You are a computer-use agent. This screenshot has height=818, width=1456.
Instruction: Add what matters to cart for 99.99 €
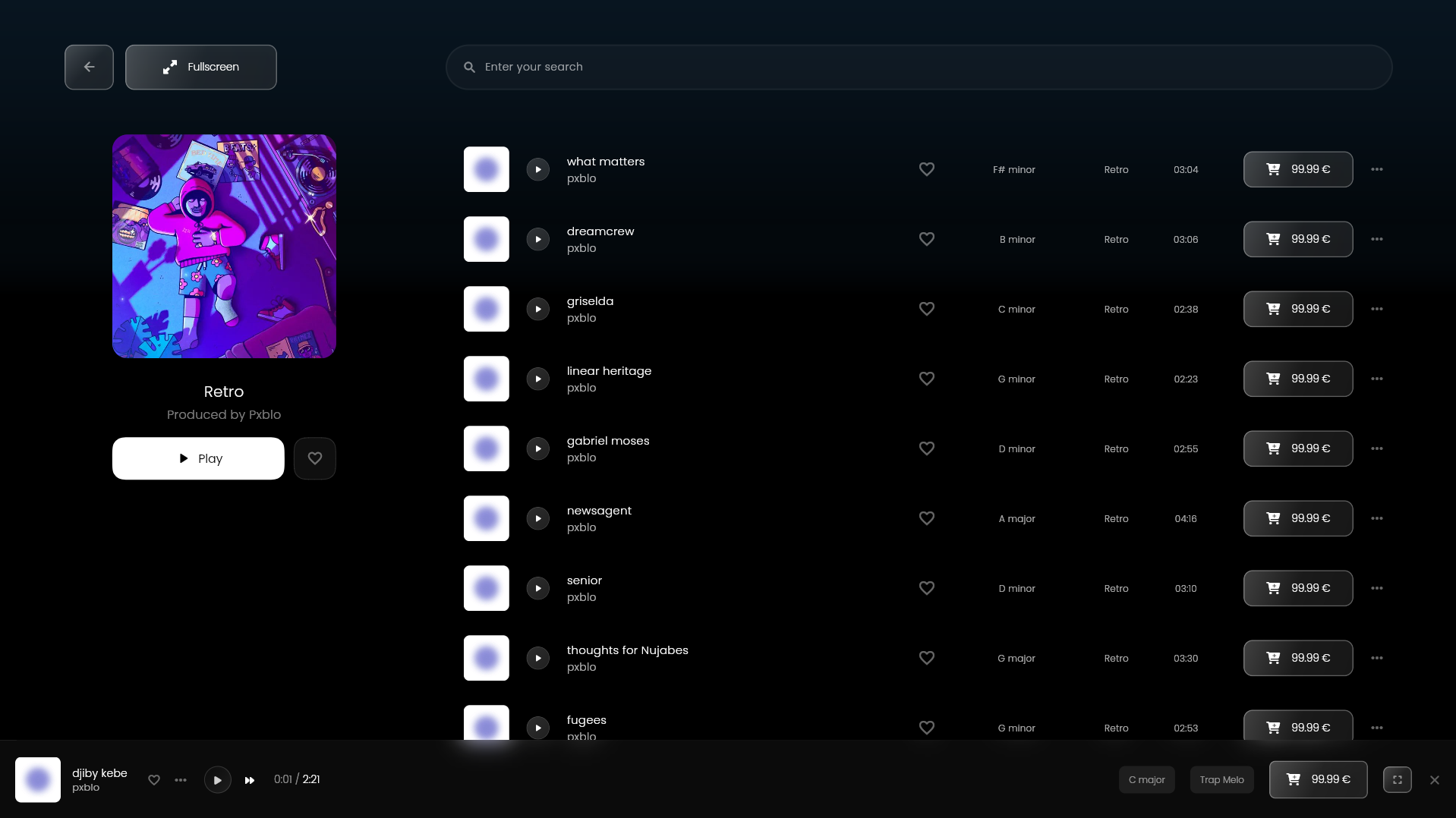1298,169
